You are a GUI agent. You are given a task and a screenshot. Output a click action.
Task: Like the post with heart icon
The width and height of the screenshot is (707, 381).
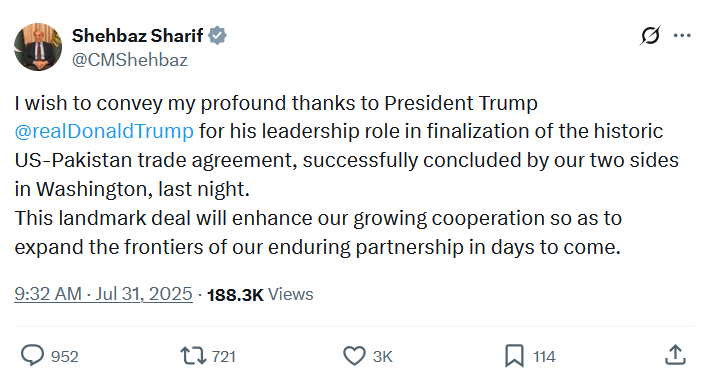(x=354, y=356)
